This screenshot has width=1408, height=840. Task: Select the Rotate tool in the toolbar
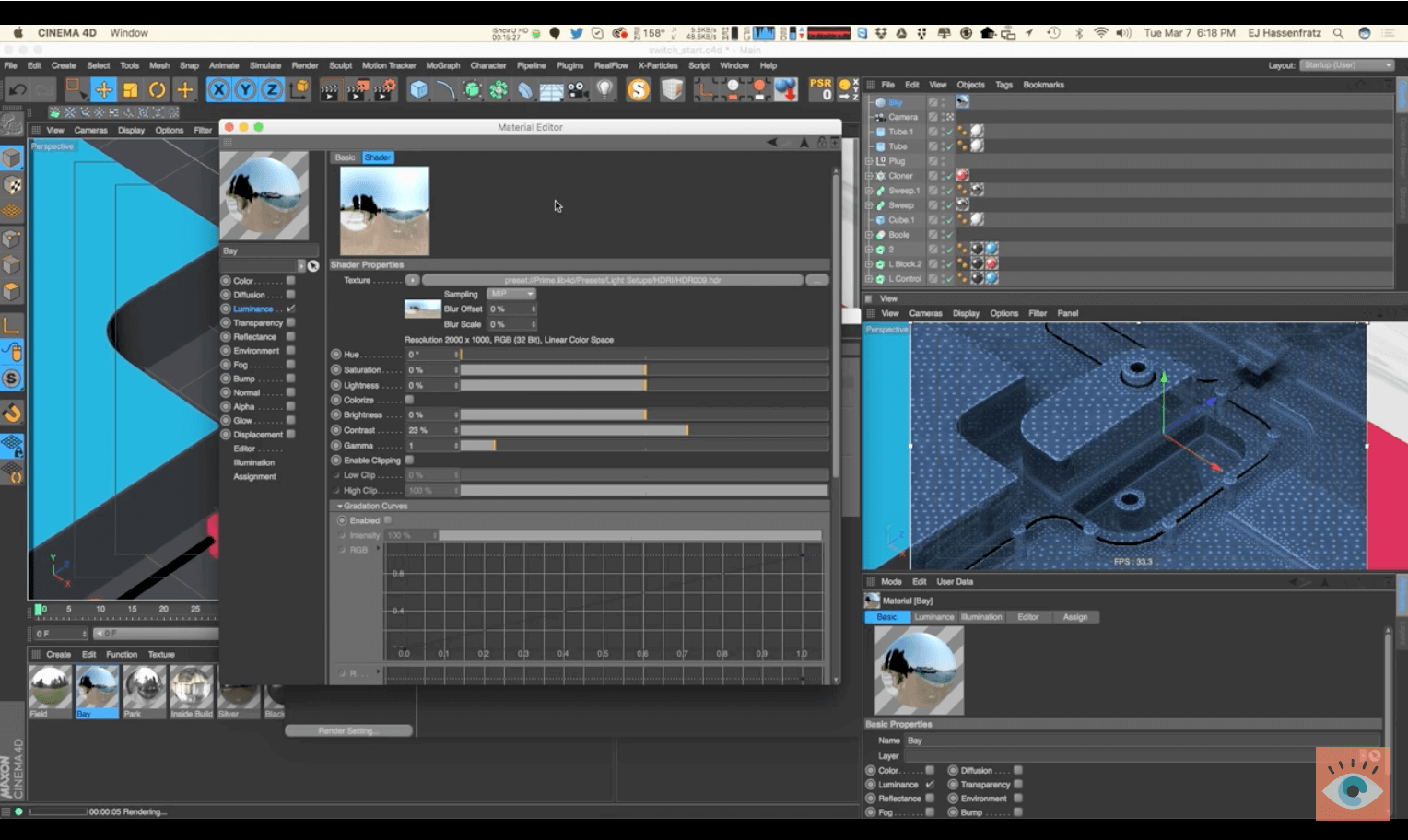(x=158, y=89)
